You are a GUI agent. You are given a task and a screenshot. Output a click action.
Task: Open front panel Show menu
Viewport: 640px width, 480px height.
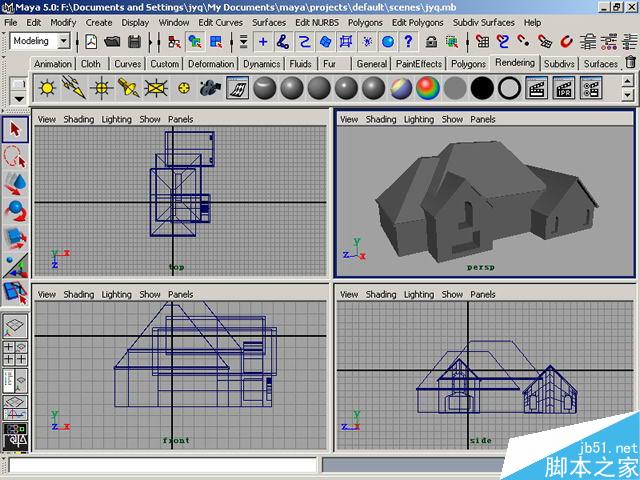click(150, 294)
